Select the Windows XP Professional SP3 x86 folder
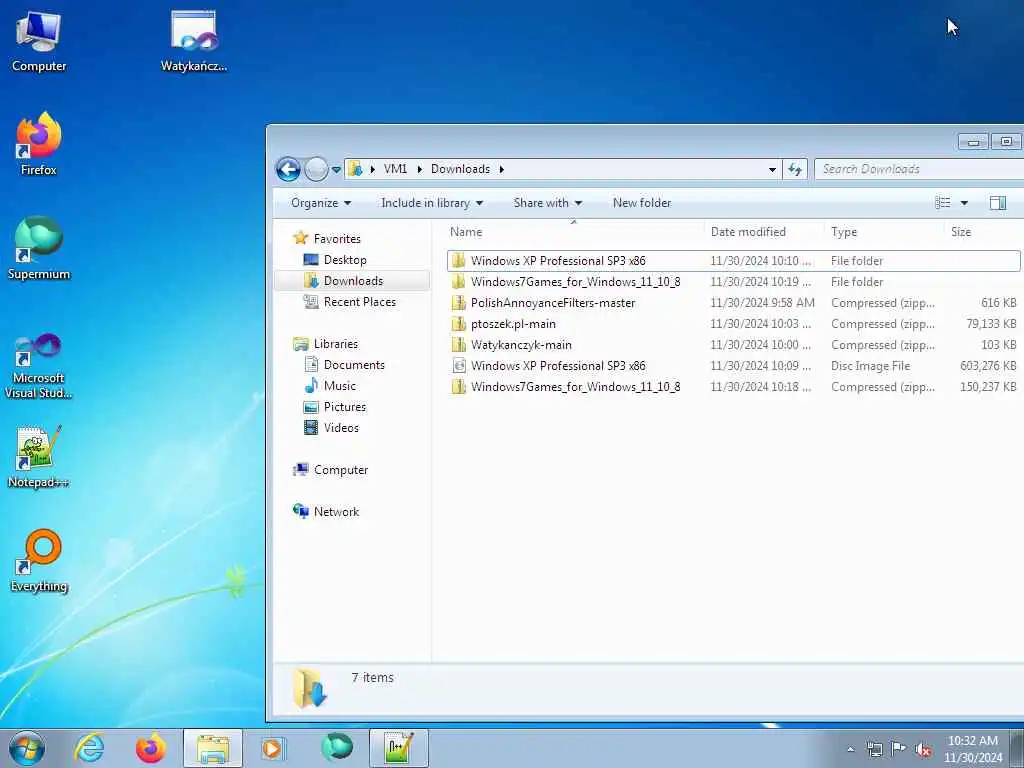This screenshot has width=1024, height=768. [x=733, y=261]
